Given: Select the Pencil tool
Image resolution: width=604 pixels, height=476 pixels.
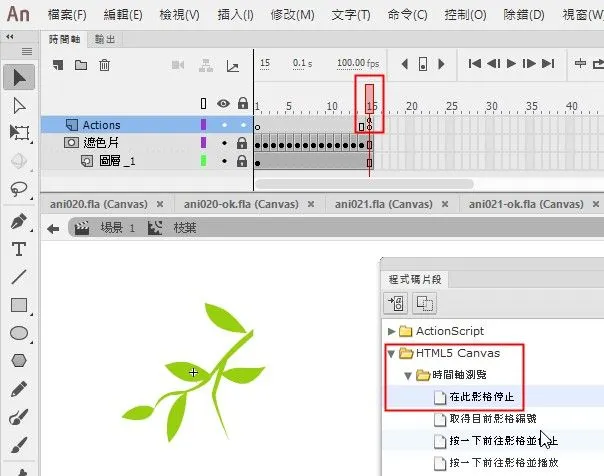Looking at the screenshot, I should (x=19, y=389).
